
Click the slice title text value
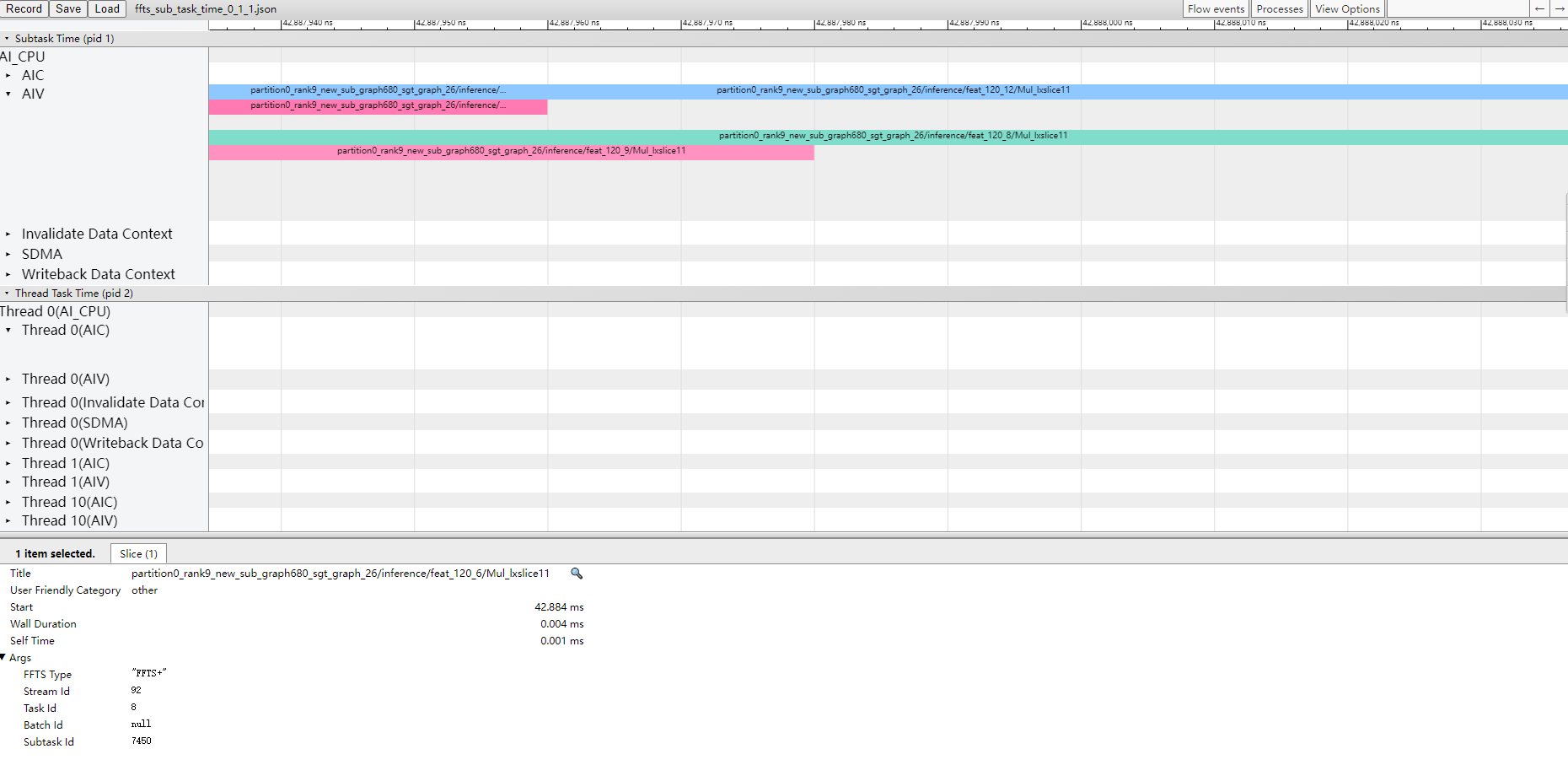pyautogui.click(x=340, y=574)
